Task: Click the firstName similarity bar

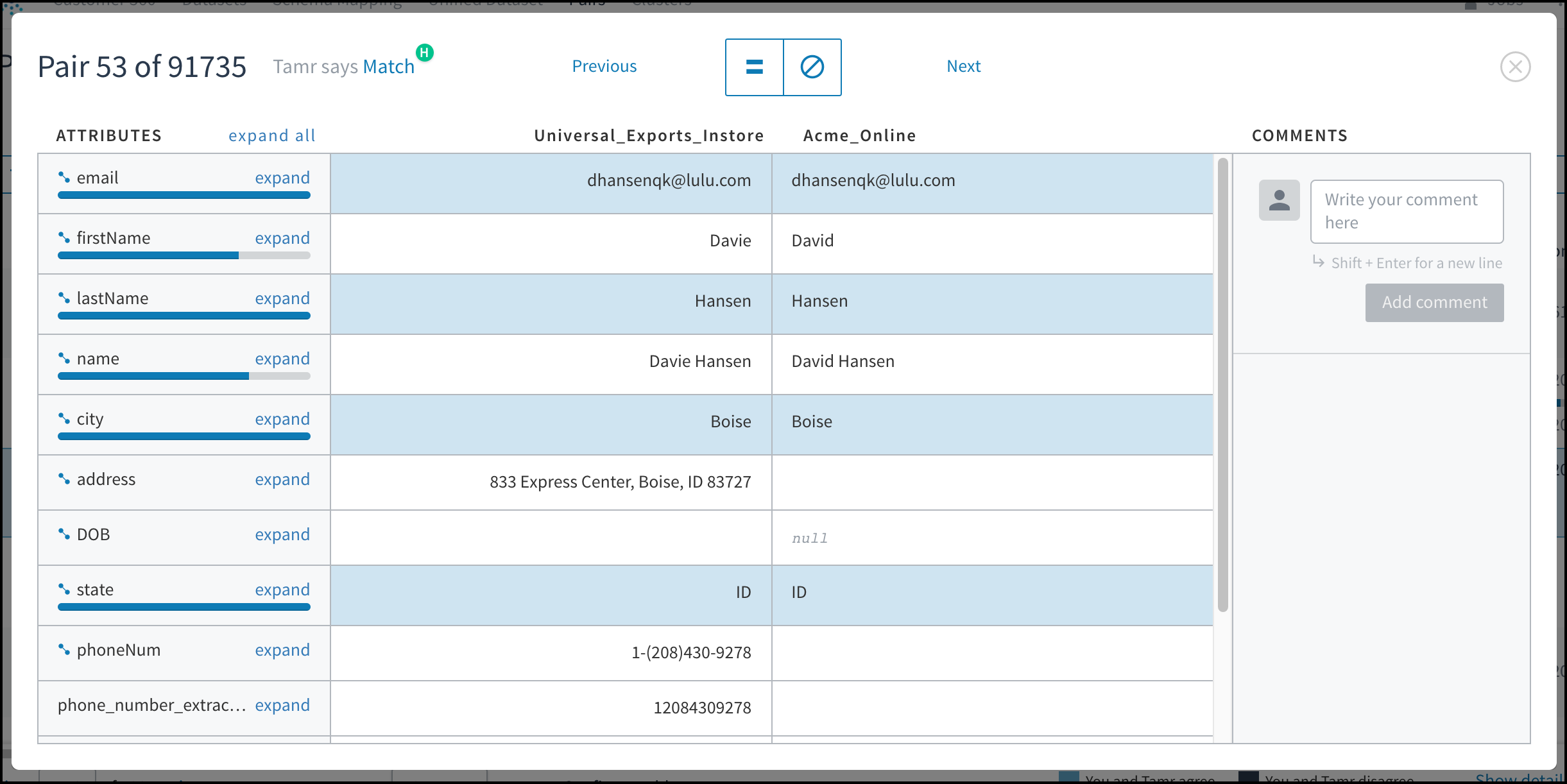Action: click(184, 255)
